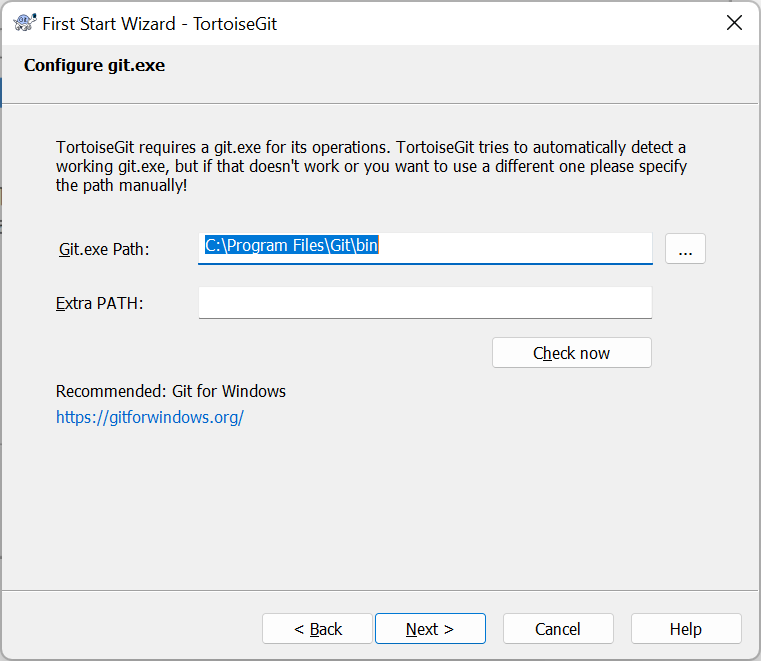This screenshot has height=661, width=761.
Task: Click the 'Git.exe Path:' label
Action: tap(104, 249)
